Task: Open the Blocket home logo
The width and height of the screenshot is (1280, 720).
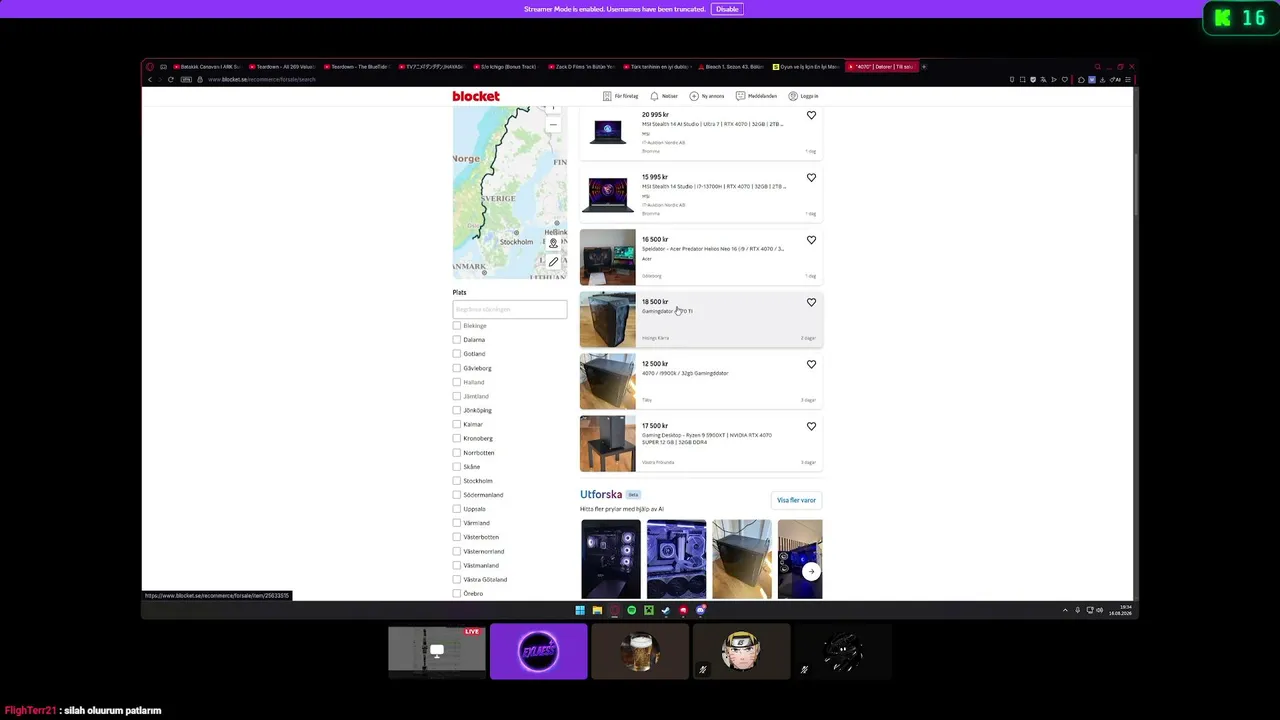Action: [x=476, y=96]
